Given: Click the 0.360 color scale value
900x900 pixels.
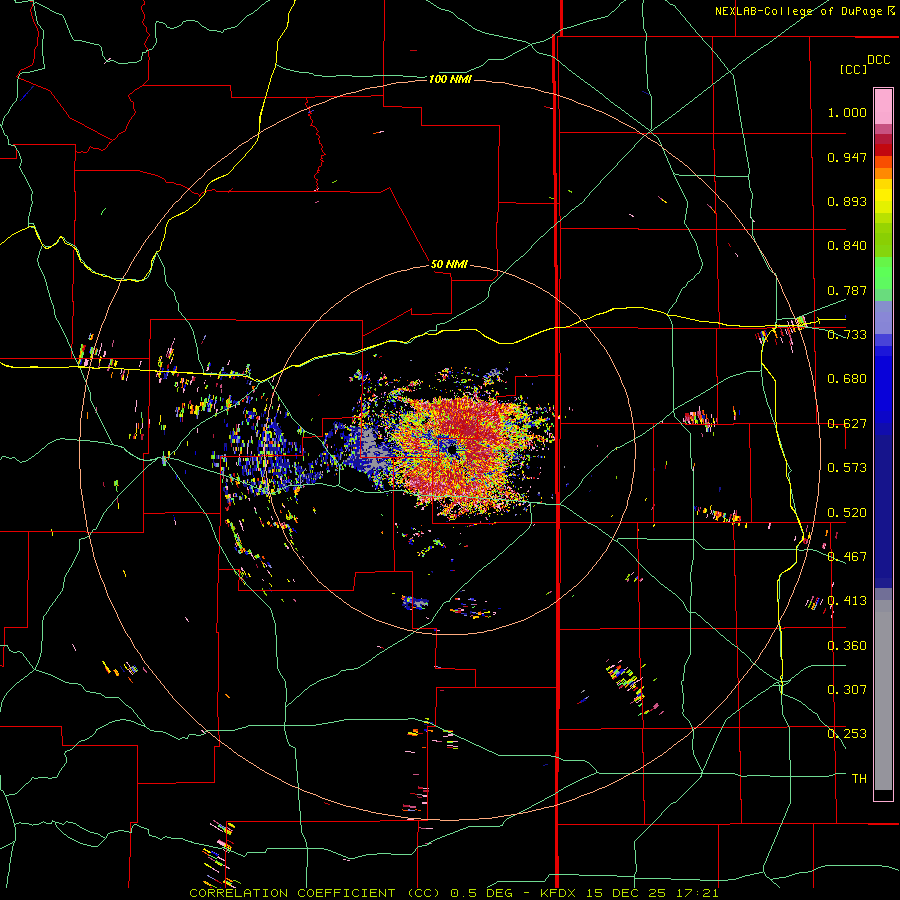Looking at the screenshot, I should coord(847,646).
